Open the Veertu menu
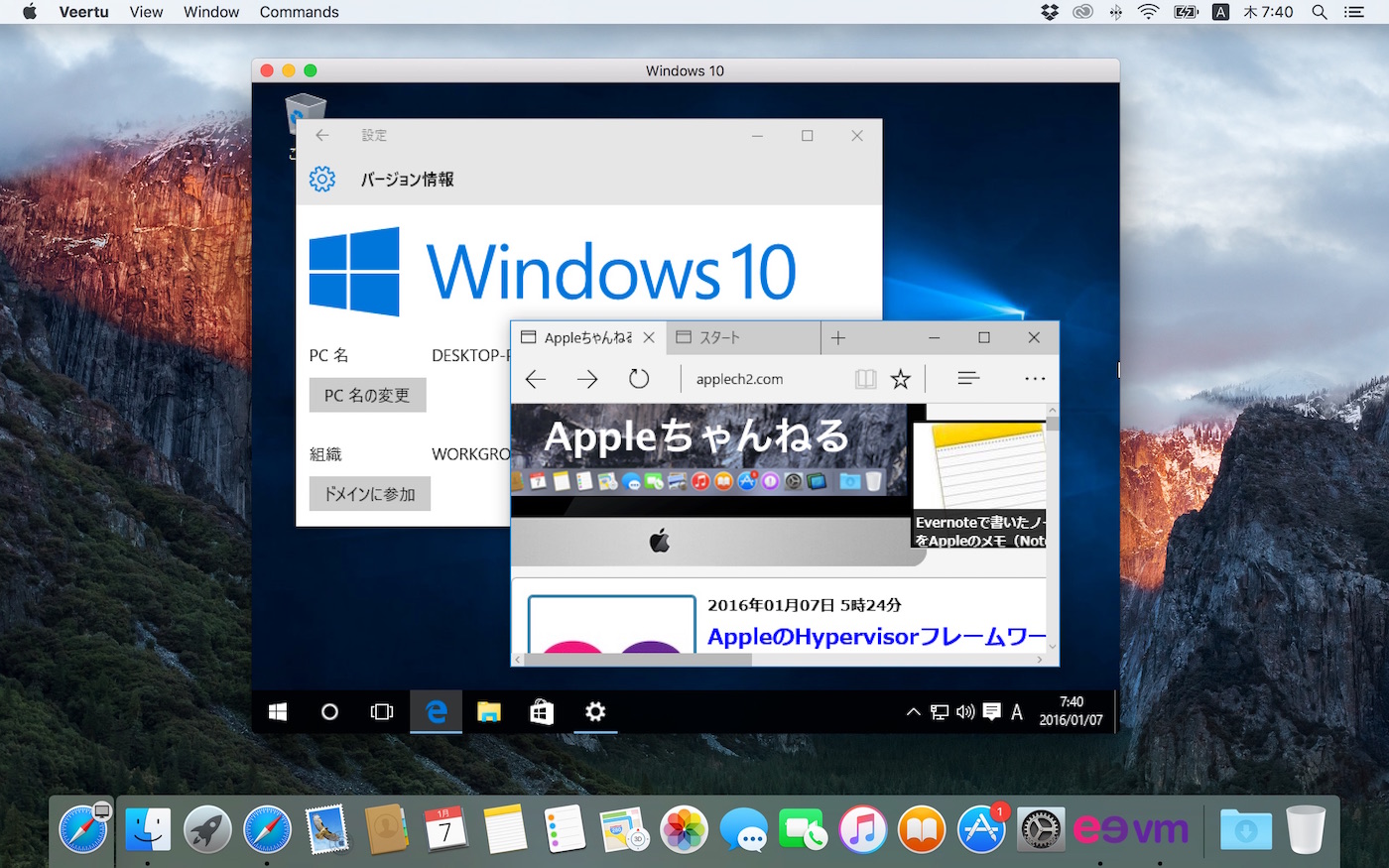This screenshot has width=1389, height=868. click(84, 12)
